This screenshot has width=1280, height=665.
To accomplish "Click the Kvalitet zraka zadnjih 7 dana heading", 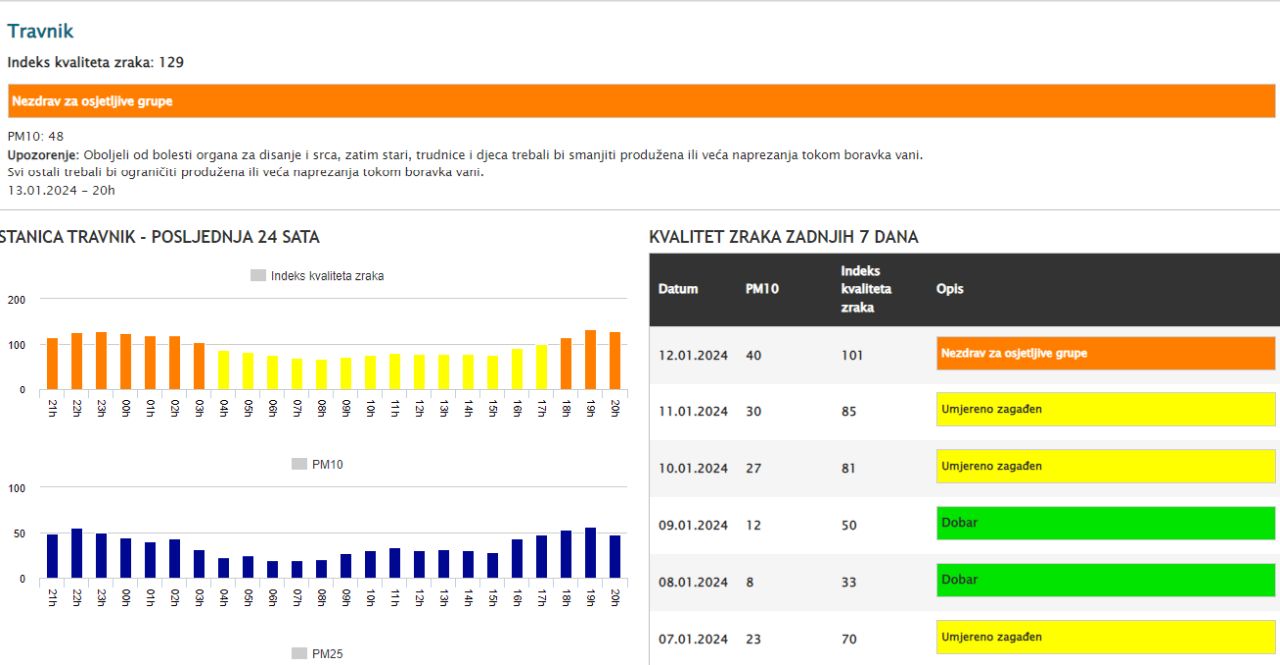I will click(783, 237).
